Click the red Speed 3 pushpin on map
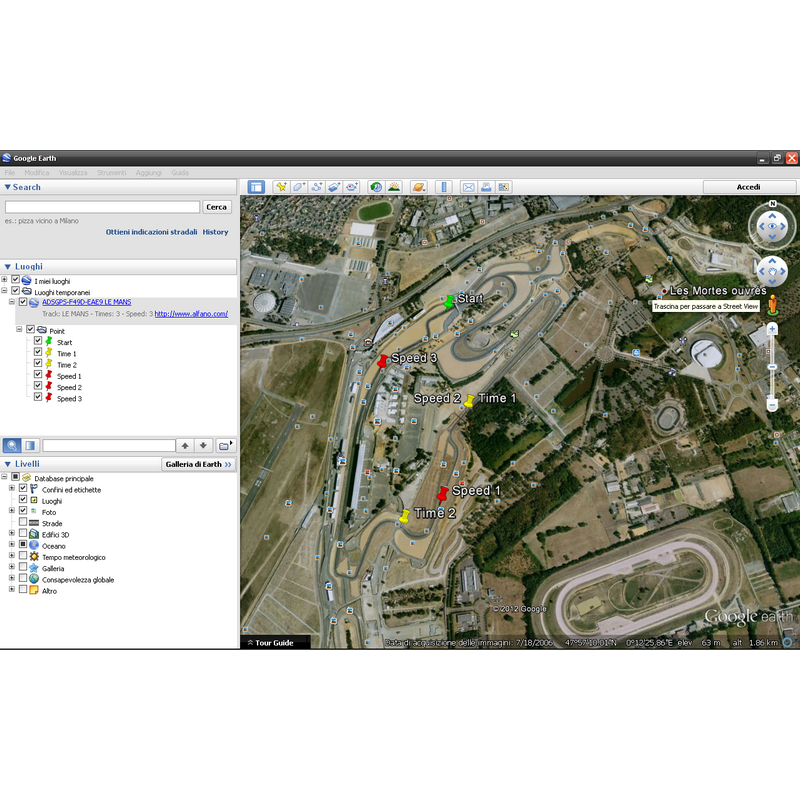 point(383,361)
